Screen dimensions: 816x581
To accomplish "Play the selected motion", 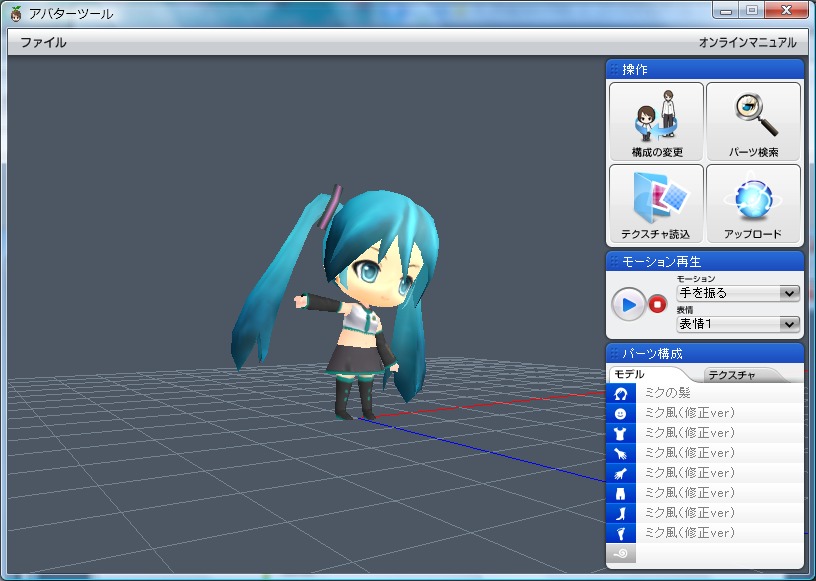I will (629, 304).
